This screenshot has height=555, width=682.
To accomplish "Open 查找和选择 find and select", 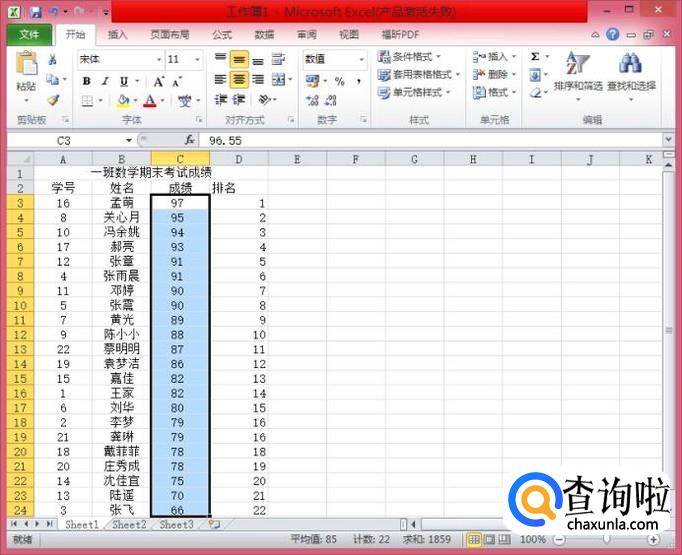I will (x=631, y=76).
